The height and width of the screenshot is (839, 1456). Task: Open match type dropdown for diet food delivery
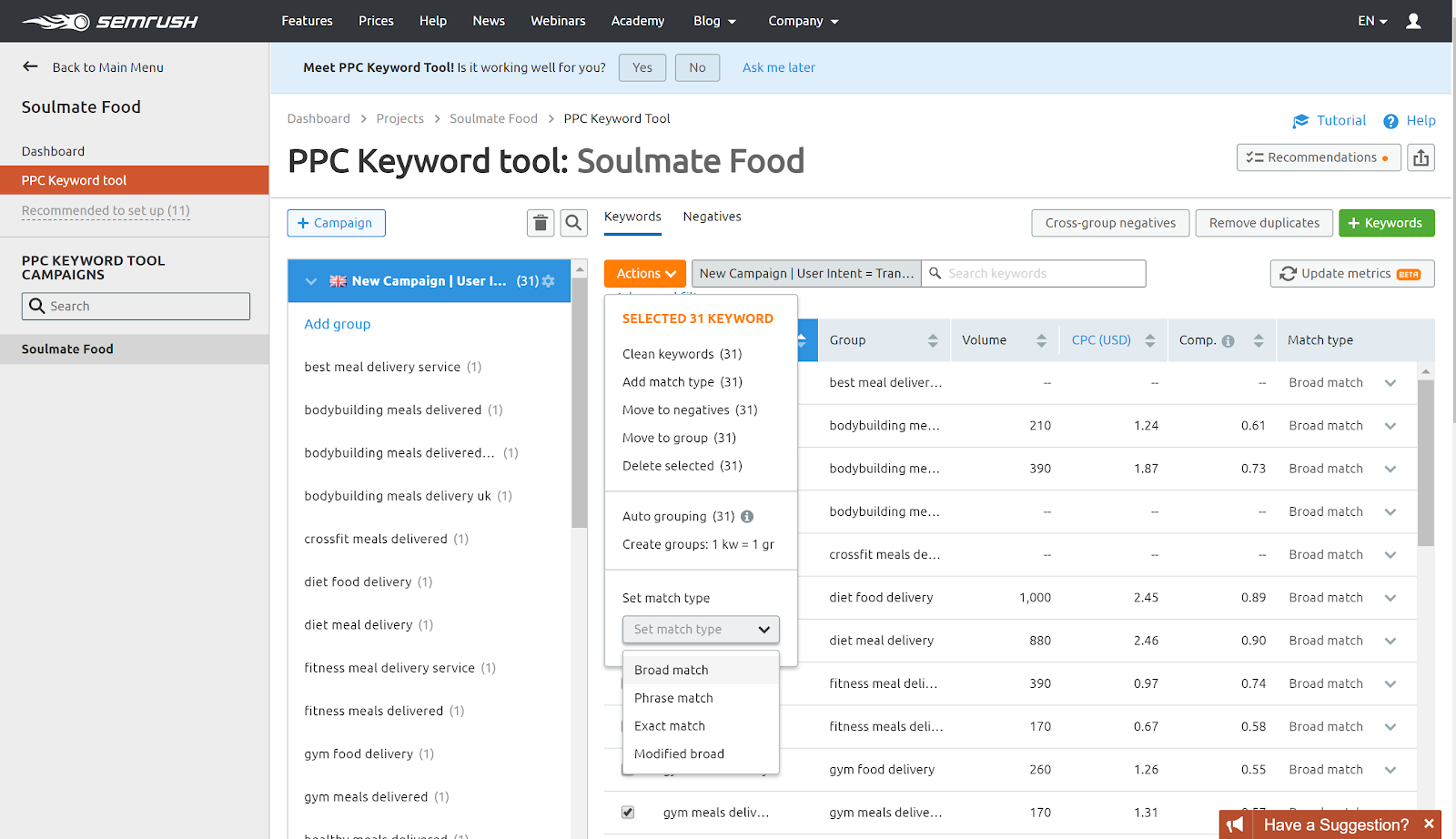tap(1390, 598)
